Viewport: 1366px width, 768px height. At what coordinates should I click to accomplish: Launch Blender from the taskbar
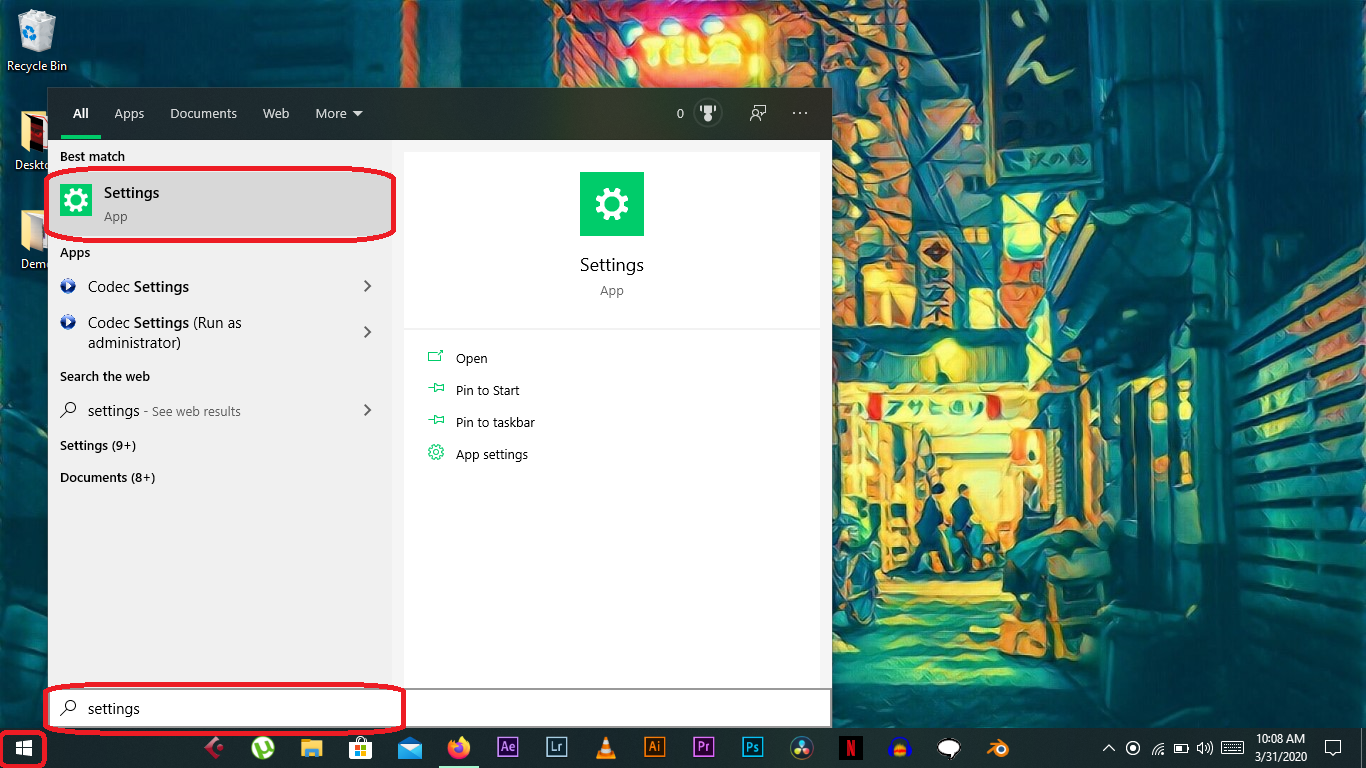coord(997,747)
